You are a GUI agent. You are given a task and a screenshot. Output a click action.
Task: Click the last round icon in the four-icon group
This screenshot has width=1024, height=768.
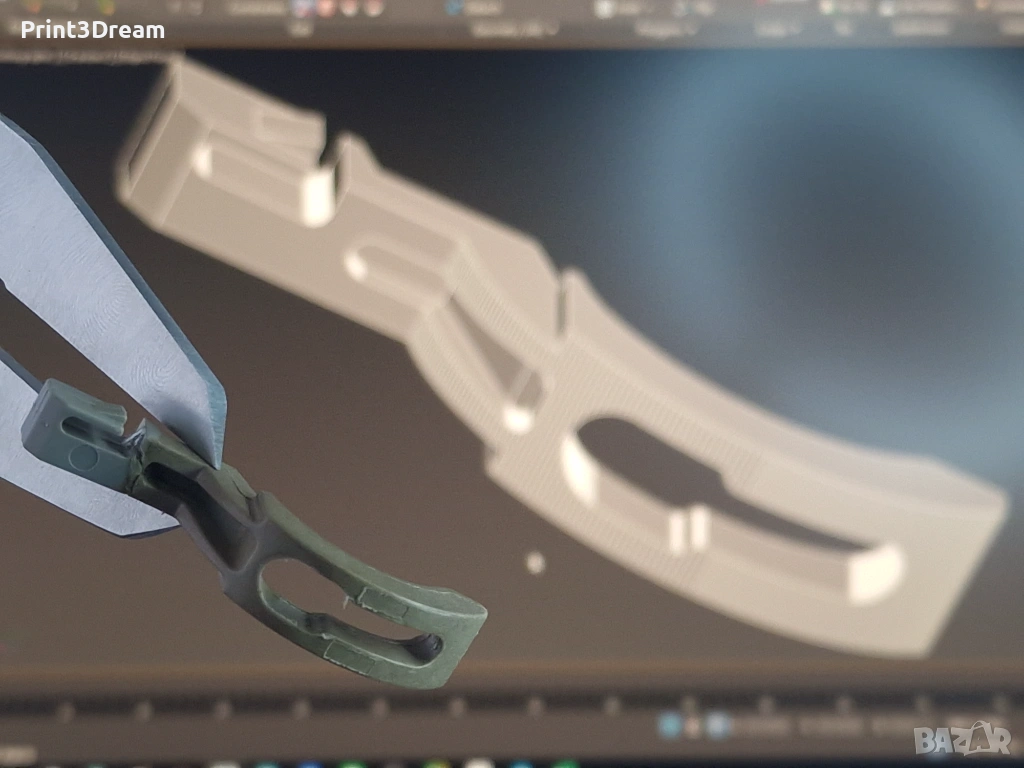pos(372,8)
